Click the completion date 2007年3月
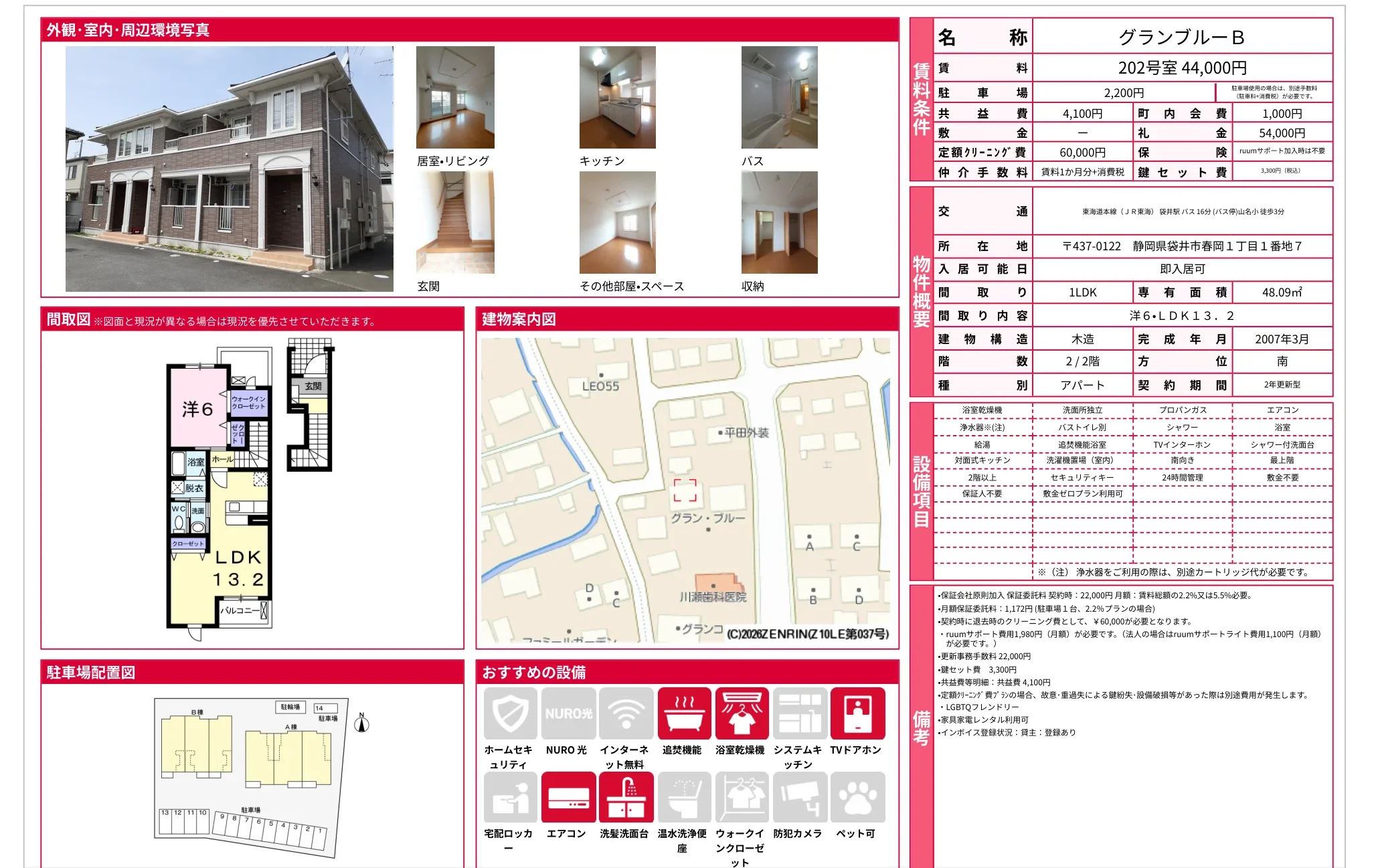 click(1282, 339)
